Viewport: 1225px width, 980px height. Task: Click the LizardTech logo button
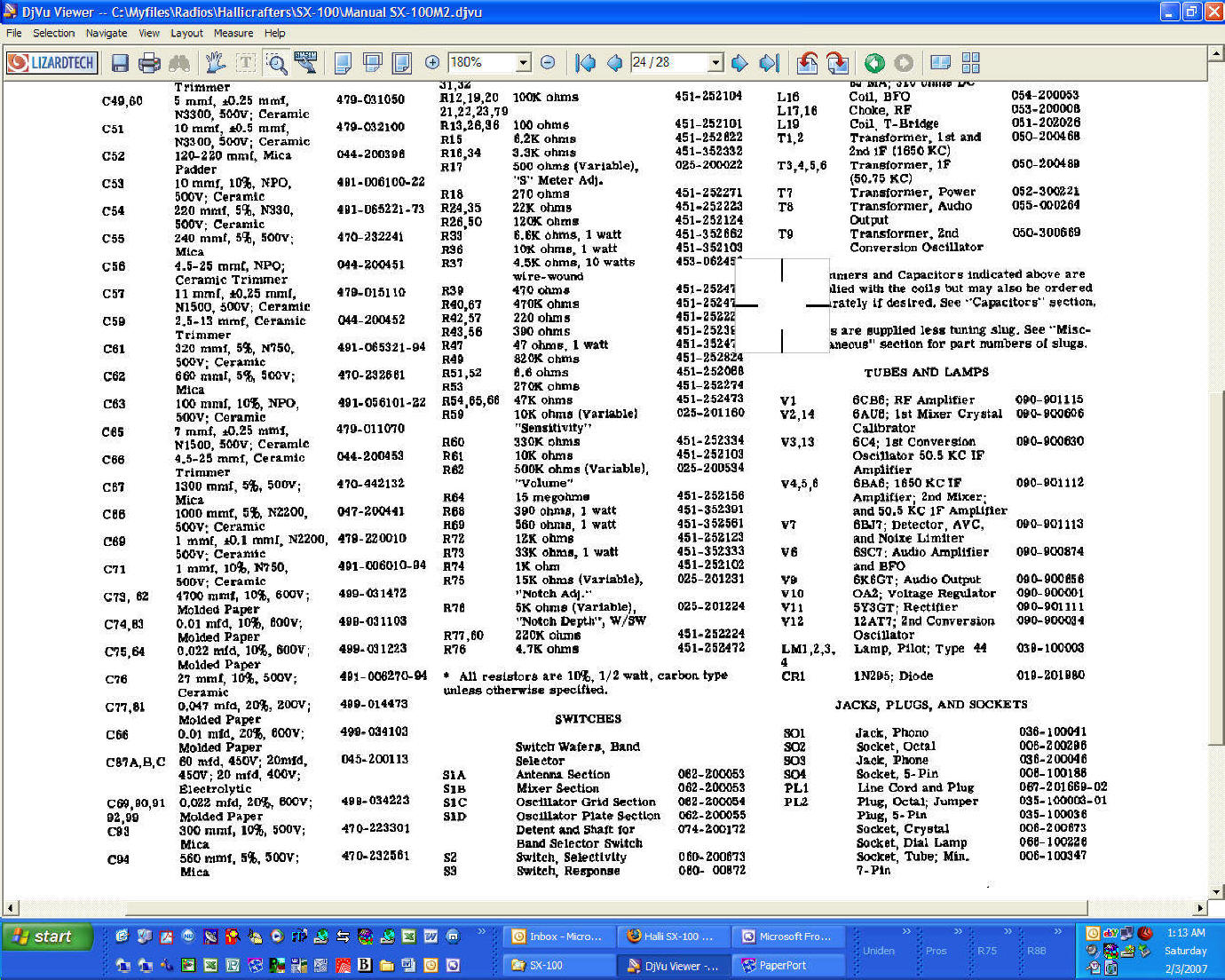[x=52, y=62]
